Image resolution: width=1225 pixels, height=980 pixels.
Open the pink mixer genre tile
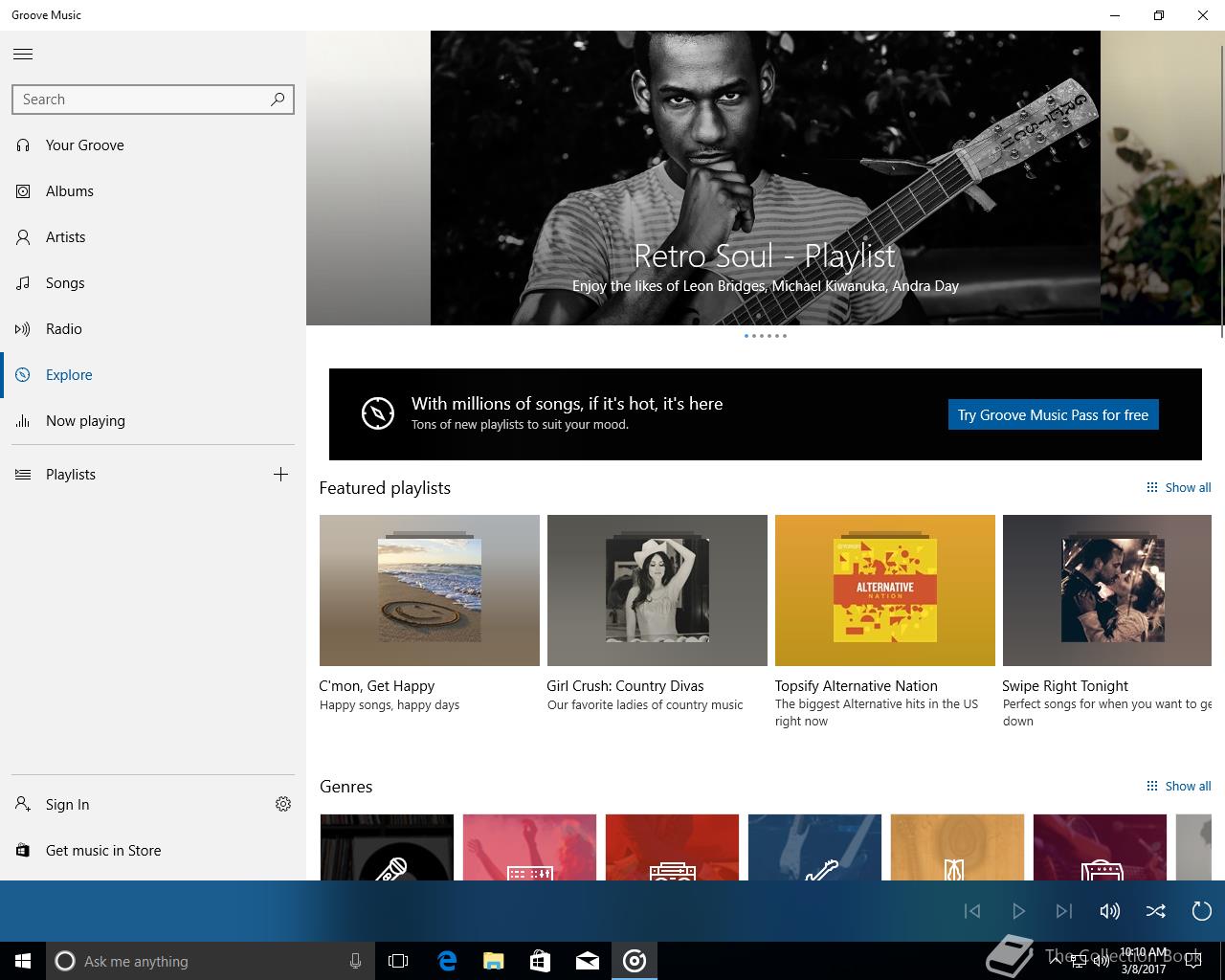529,847
